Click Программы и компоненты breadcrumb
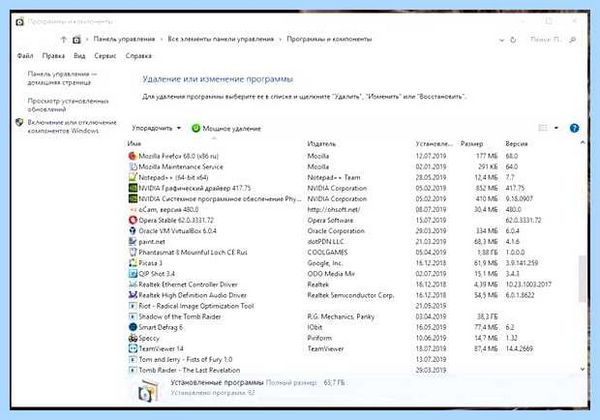600x420 pixels. (329, 39)
